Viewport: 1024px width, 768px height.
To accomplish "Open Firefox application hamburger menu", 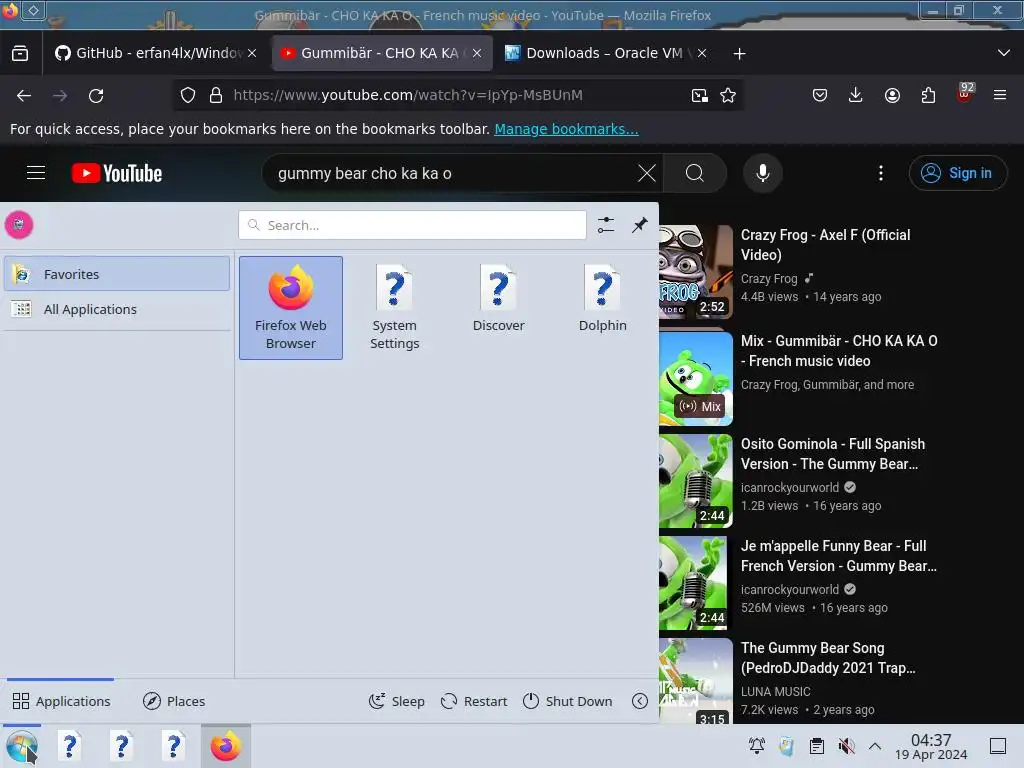I will (1000, 95).
